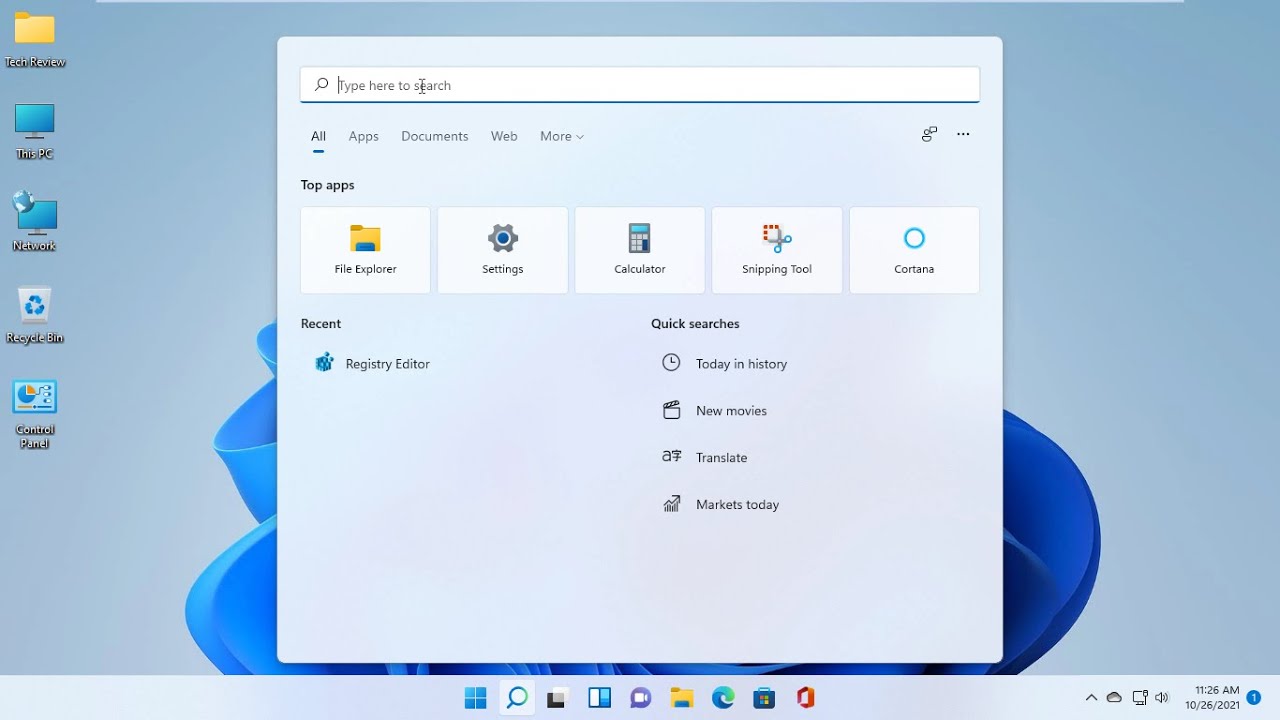Click the search feedback/share icon
1280x720 pixels.
(x=929, y=134)
